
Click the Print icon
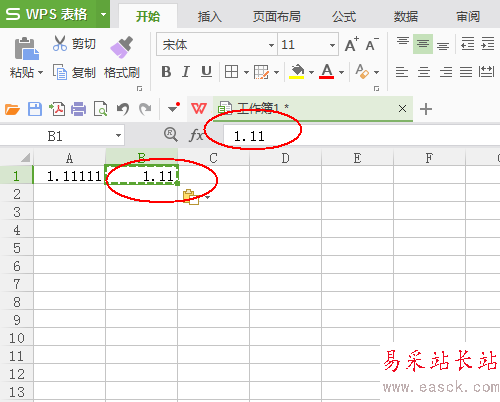(x=79, y=109)
